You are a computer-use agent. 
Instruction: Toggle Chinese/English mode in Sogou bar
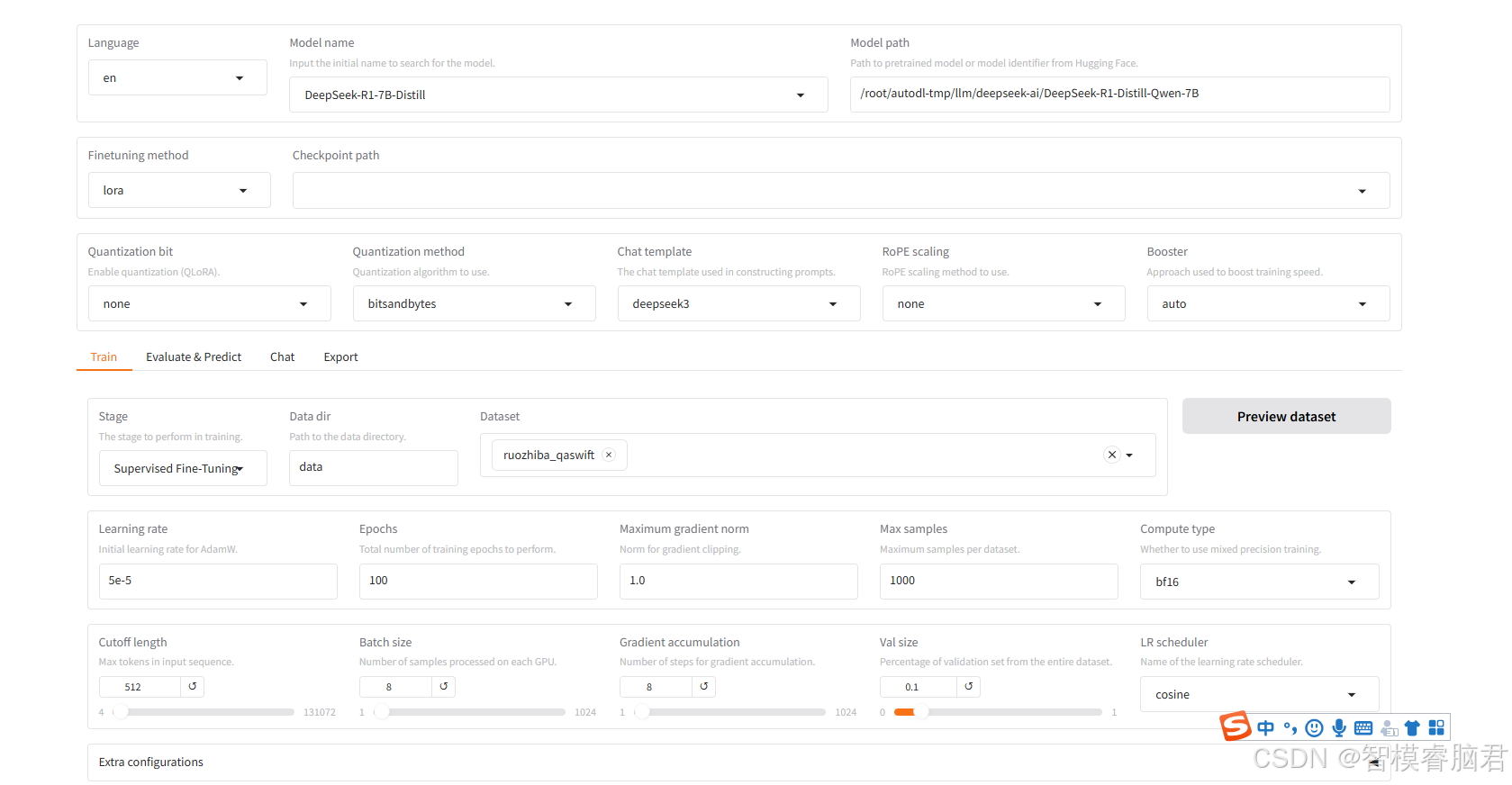pos(1266,728)
